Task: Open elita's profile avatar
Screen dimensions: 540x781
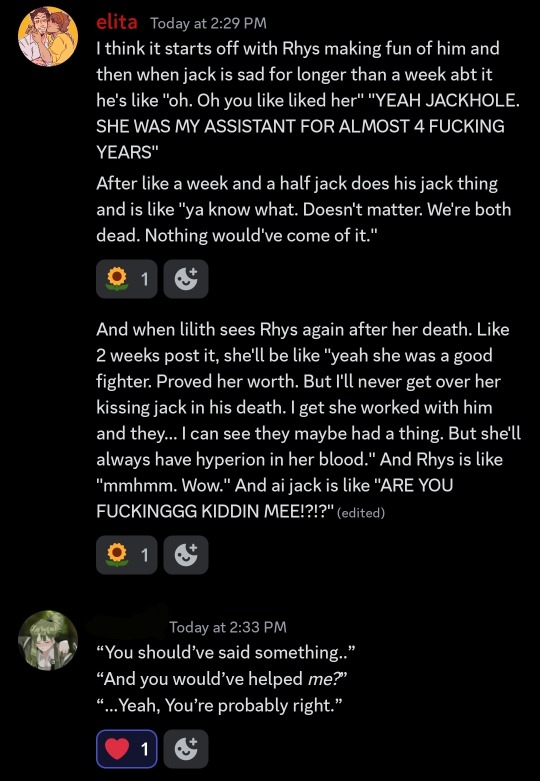Action: [x=48, y=36]
